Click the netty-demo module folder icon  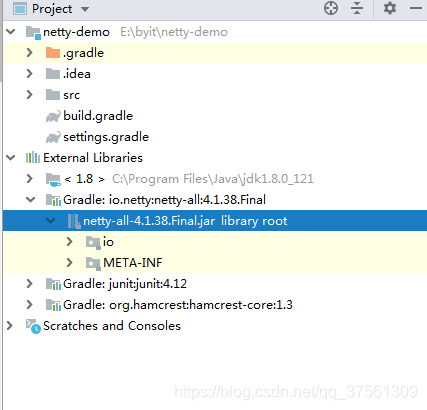[33, 32]
